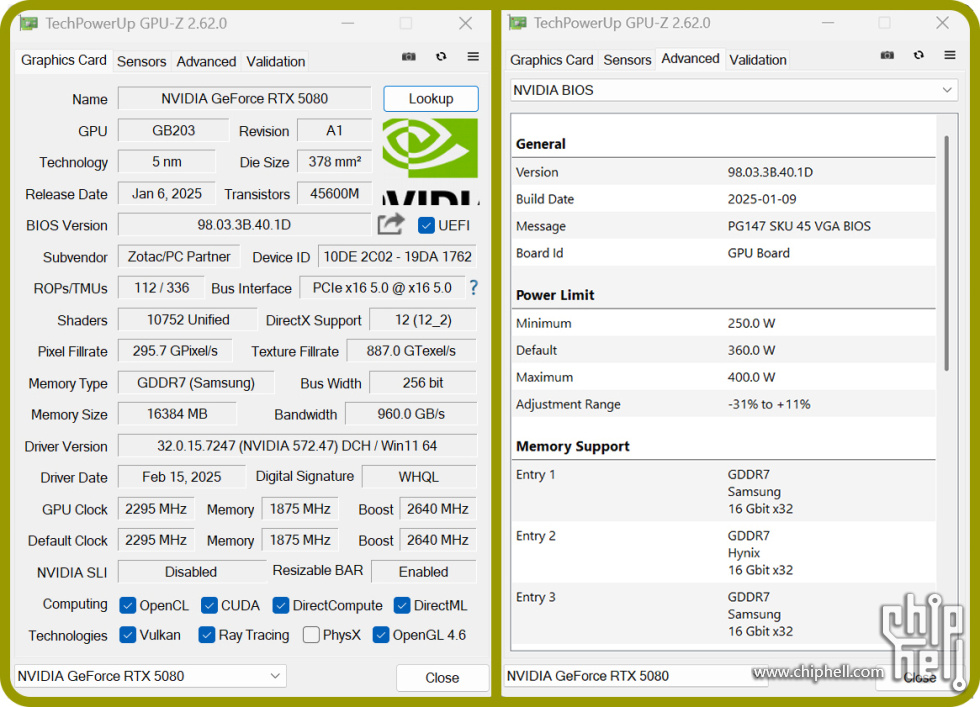The height and width of the screenshot is (707, 980).
Task: Click the Transistors value 45600M
Action: (335, 194)
